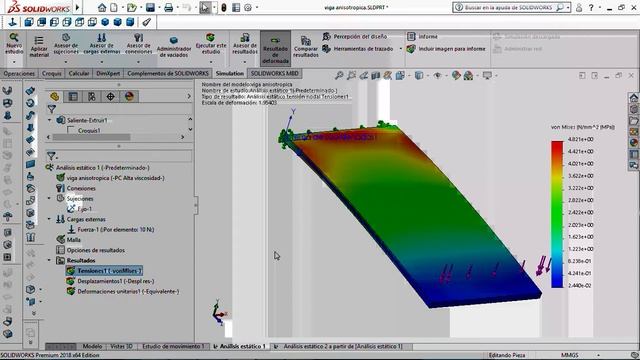640x360 pixels.
Task: Click the Home icon in title bar
Action: [x=102, y=7]
